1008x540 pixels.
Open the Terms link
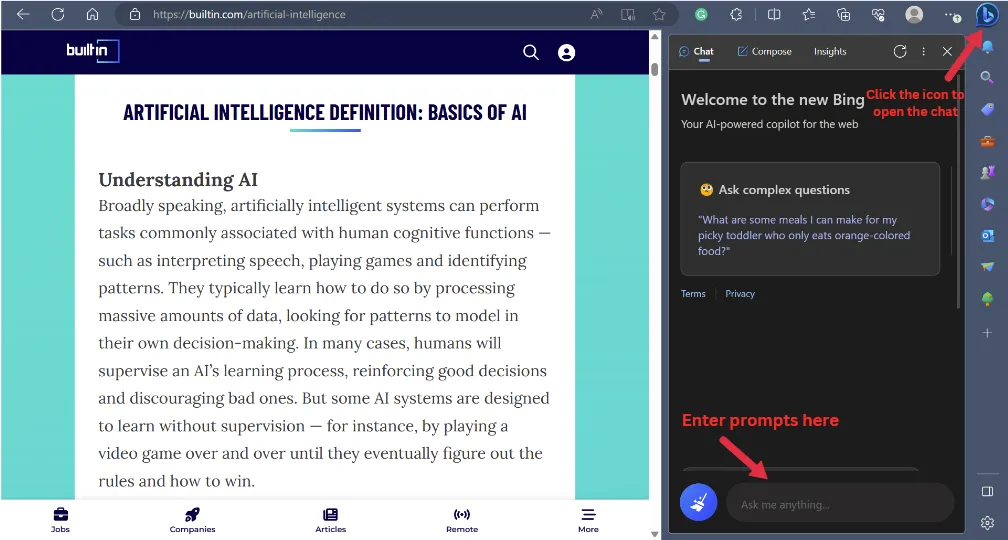click(x=693, y=294)
